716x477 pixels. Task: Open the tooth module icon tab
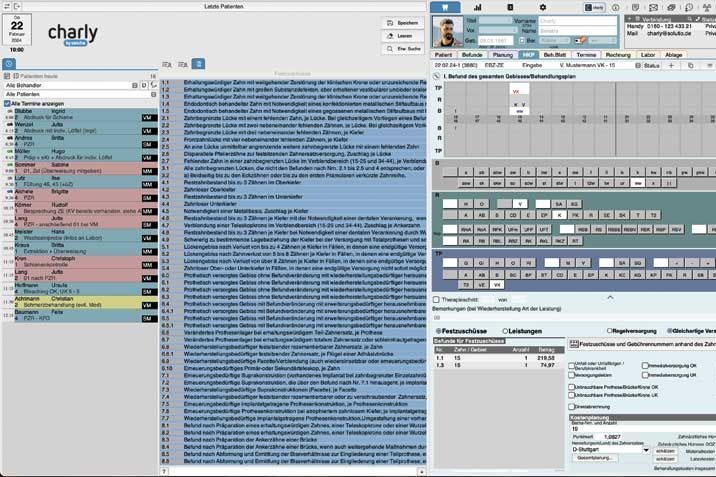click(x=446, y=7)
